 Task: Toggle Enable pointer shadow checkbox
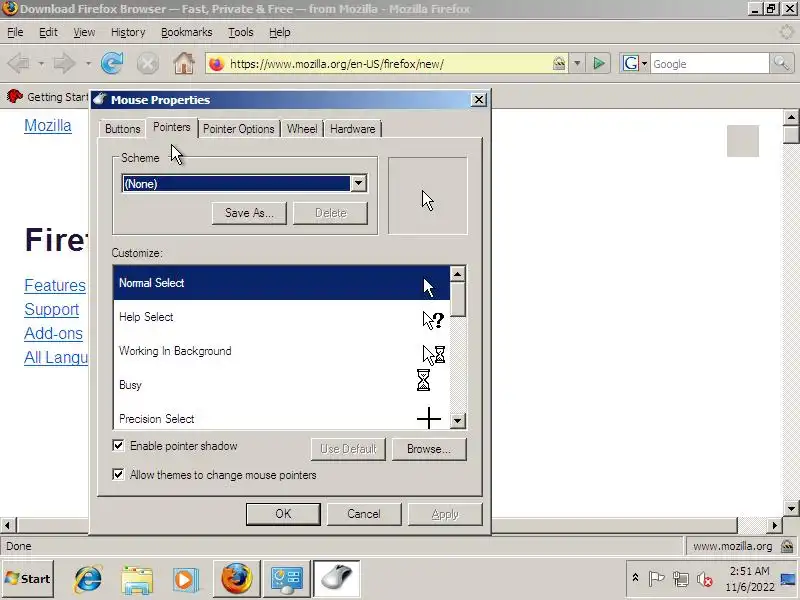point(118,445)
